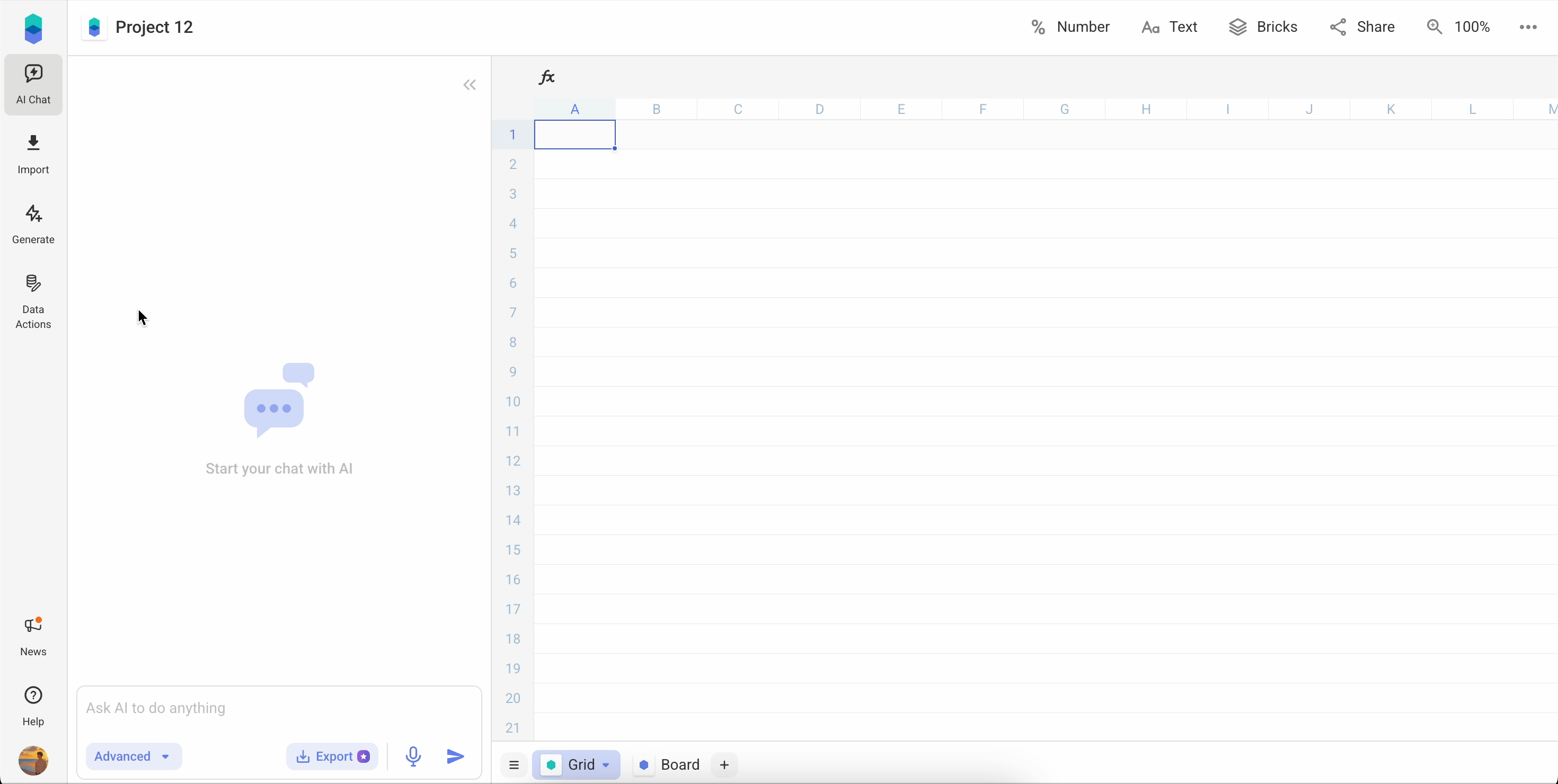Toggle Text formatting mode
This screenshot has width=1558, height=784.
tap(1168, 26)
